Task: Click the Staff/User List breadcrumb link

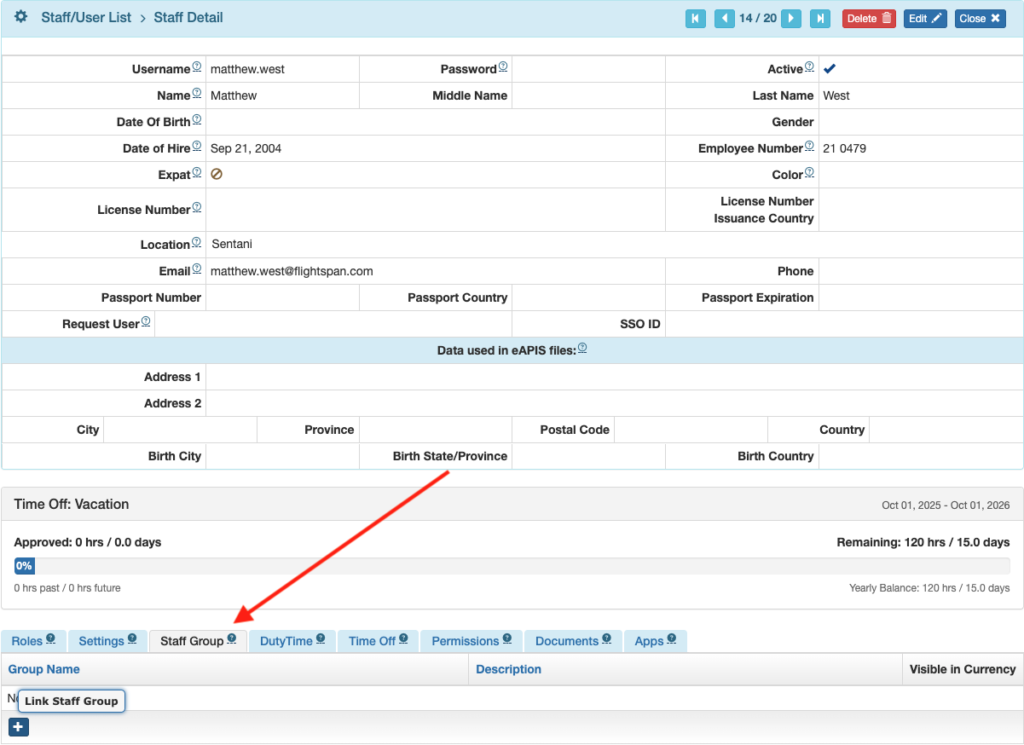Action: tap(86, 18)
